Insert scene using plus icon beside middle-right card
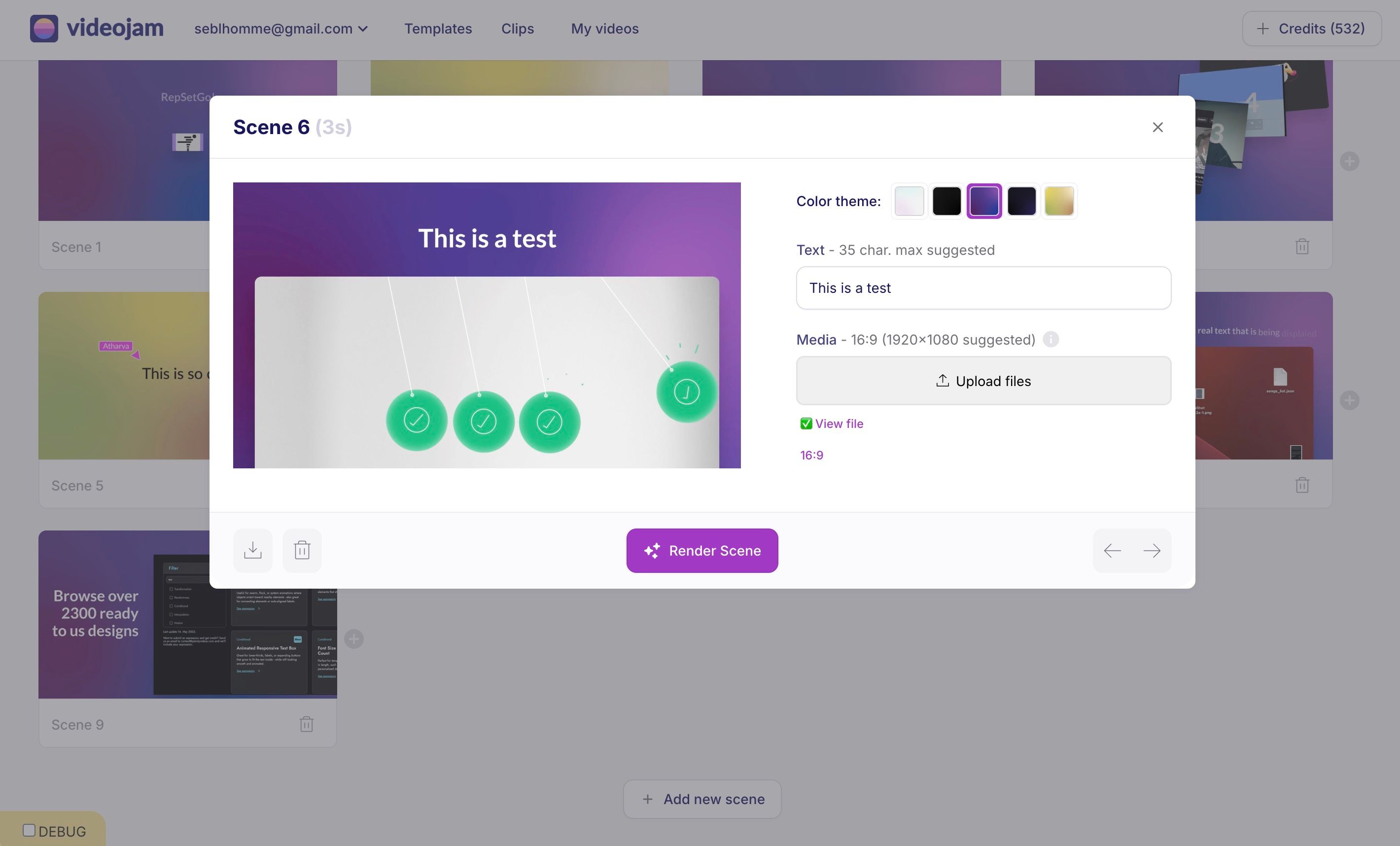 pyautogui.click(x=1349, y=400)
